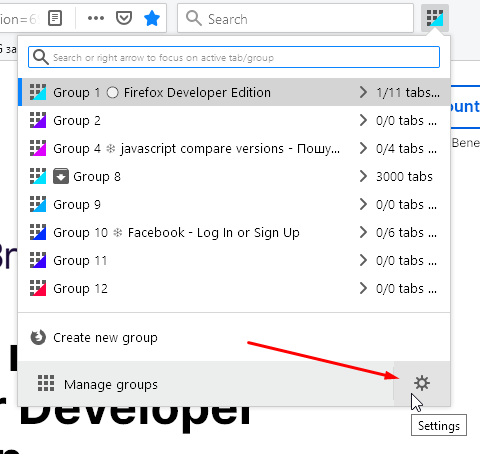480x454 pixels.
Task: Expand Group 4 chevron arrow
Action: 363,148
